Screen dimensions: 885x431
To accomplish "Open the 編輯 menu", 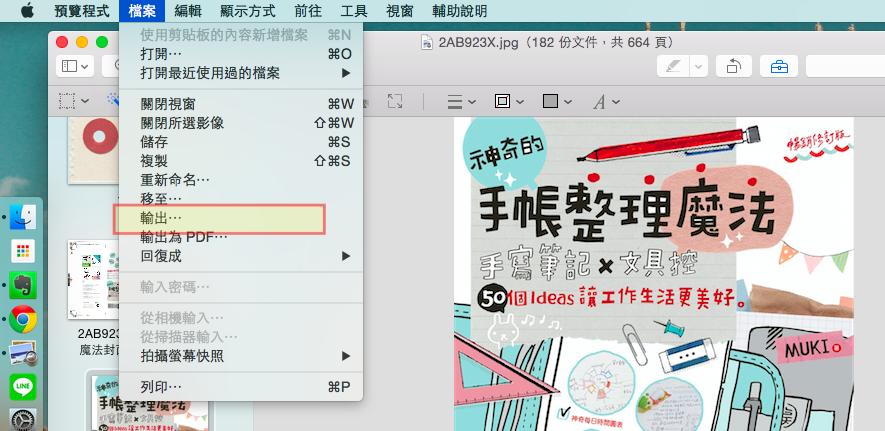I will click(188, 11).
